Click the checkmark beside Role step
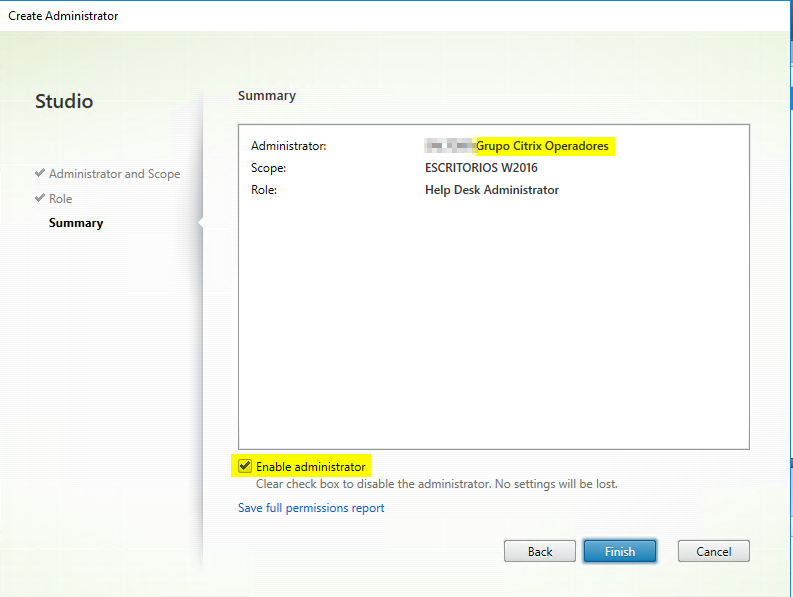This screenshot has height=597, width=793. (x=40, y=197)
